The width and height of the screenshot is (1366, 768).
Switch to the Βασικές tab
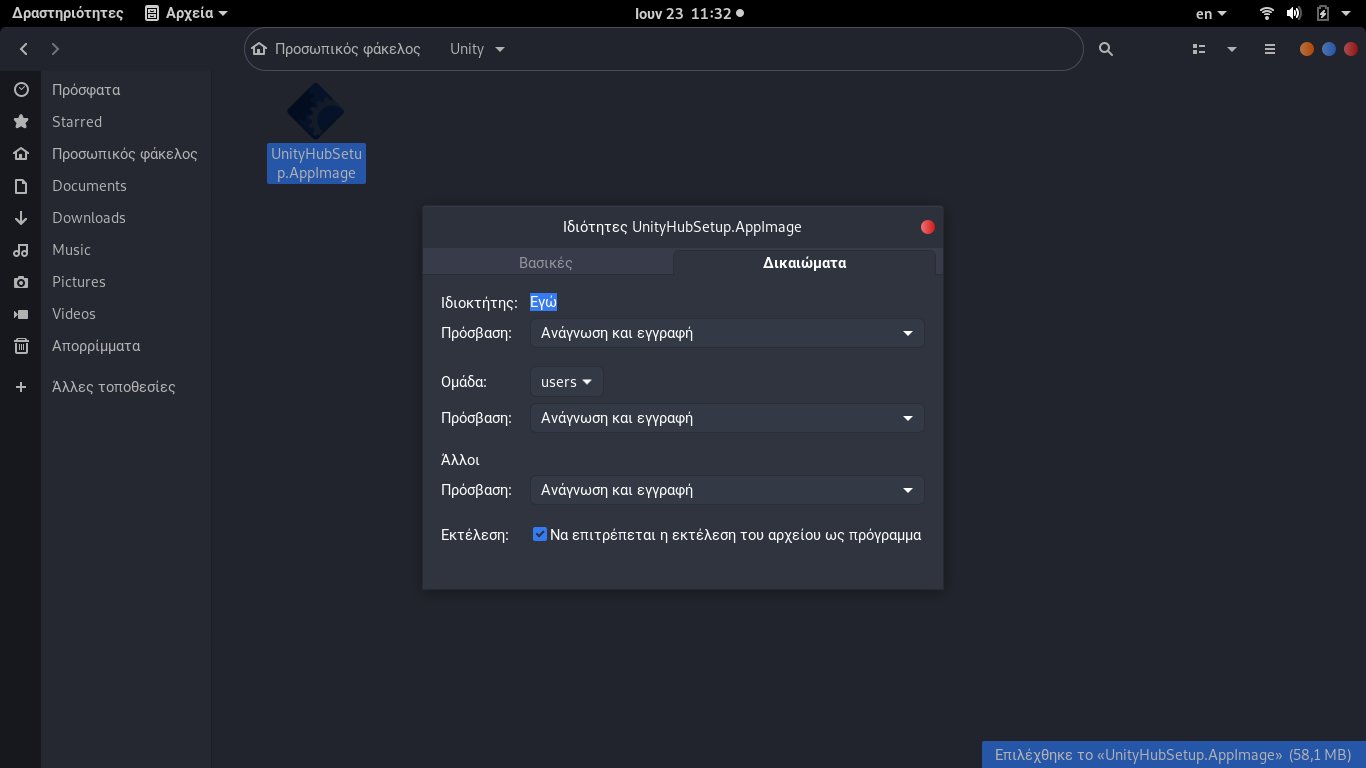[x=546, y=263]
